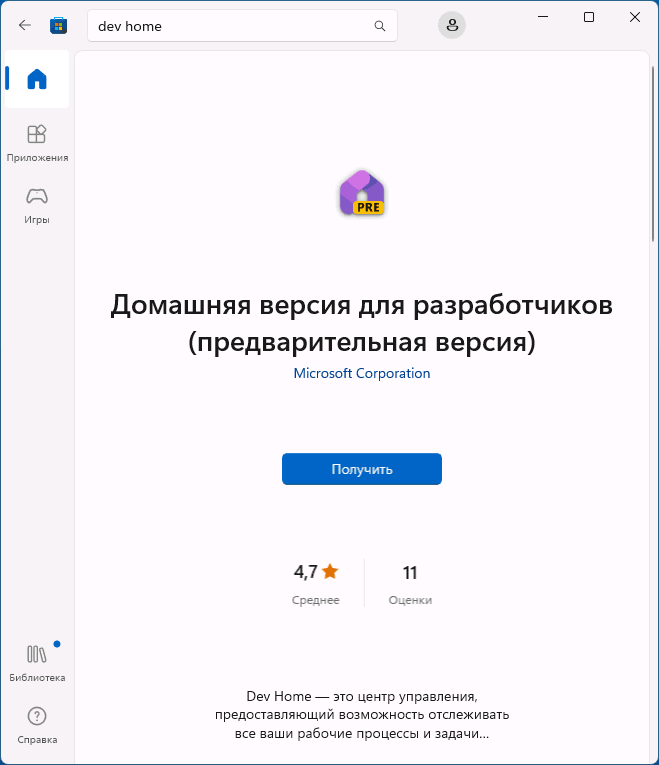Click the 11 ratings count

410,573
